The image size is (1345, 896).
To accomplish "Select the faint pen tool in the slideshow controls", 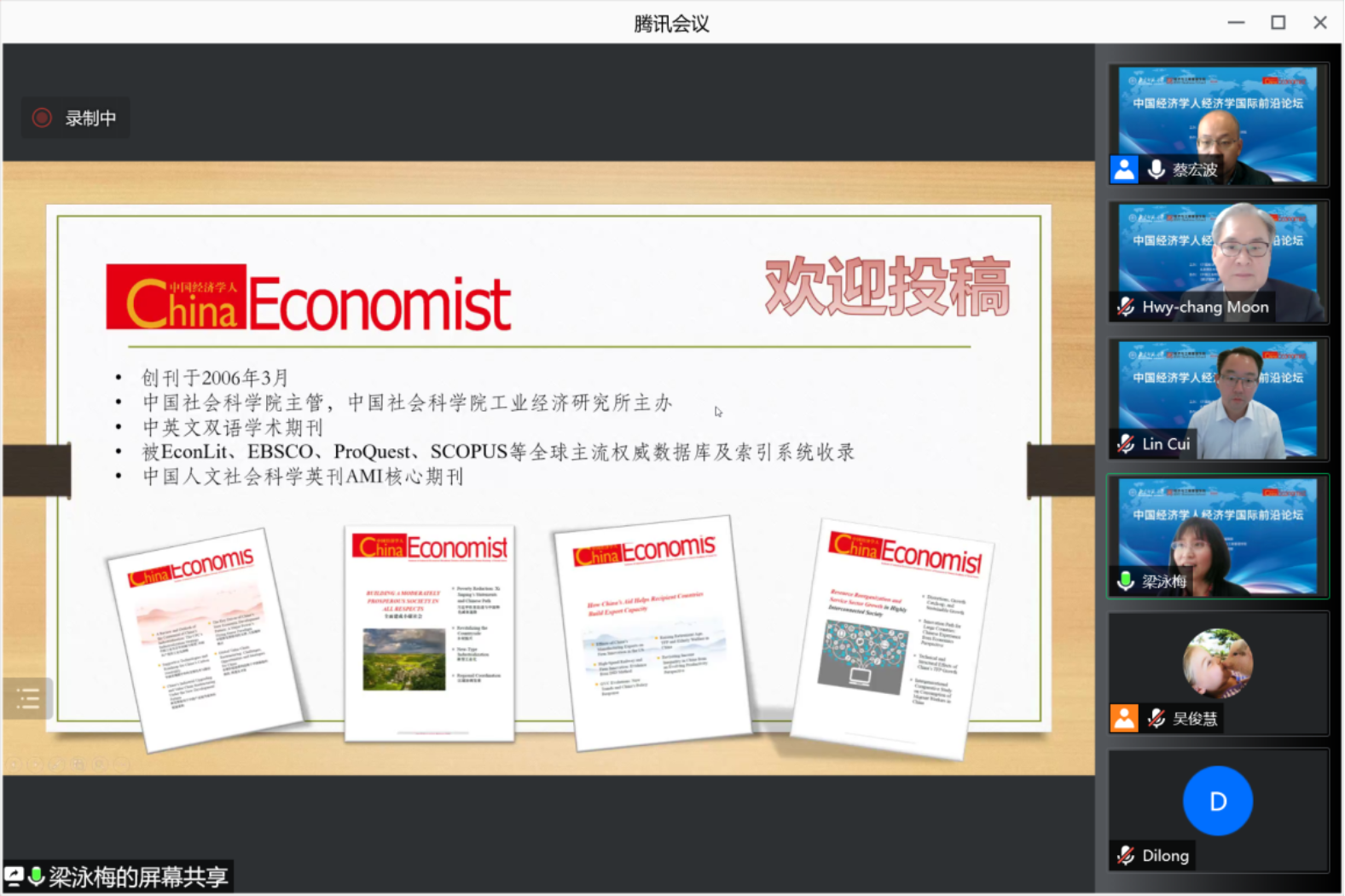I will click(56, 765).
